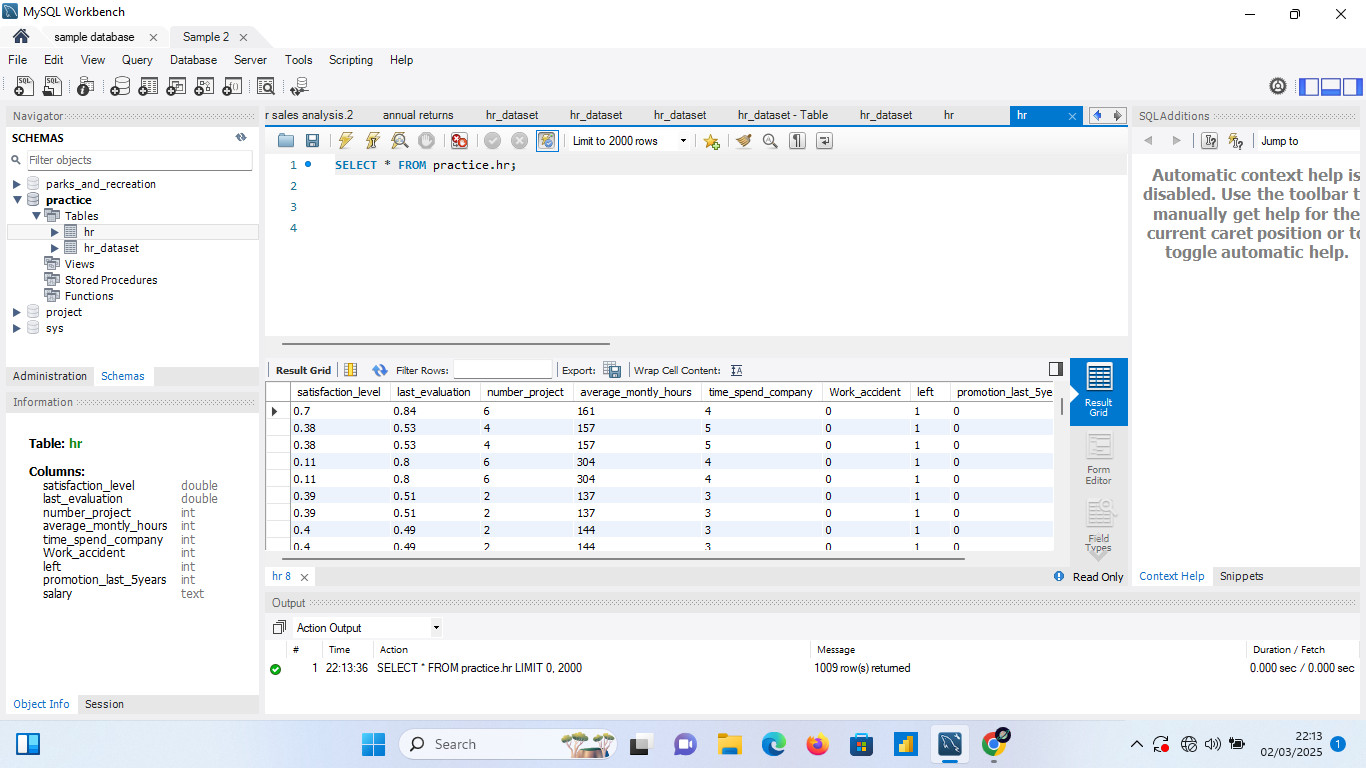The height and width of the screenshot is (768, 1366).
Task: Save the script with floppy disk icon
Action: pyautogui.click(x=312, y=141)
